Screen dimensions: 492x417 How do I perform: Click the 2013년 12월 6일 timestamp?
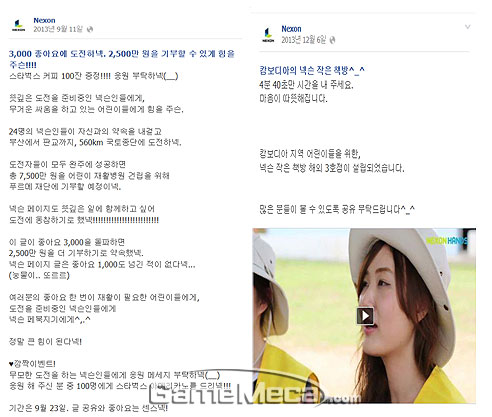click(x=304, y=40)
